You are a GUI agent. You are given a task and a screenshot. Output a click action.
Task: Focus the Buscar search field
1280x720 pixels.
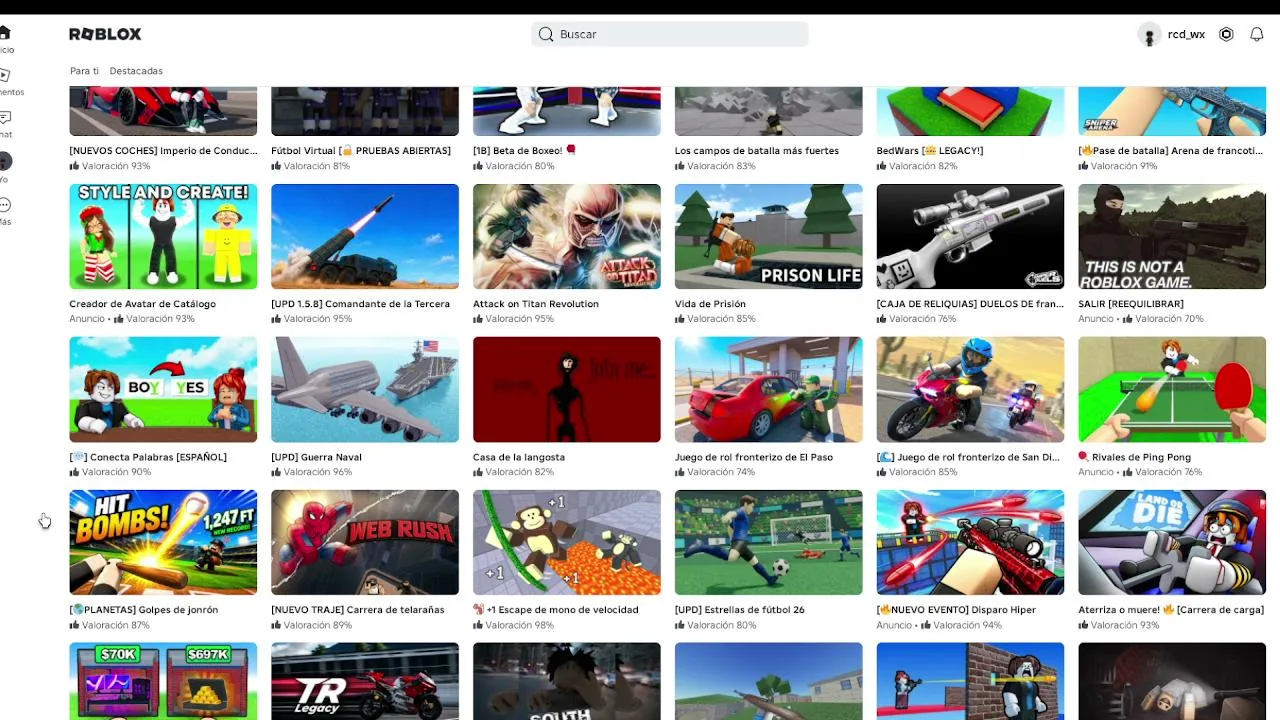[x=670, y=34]
